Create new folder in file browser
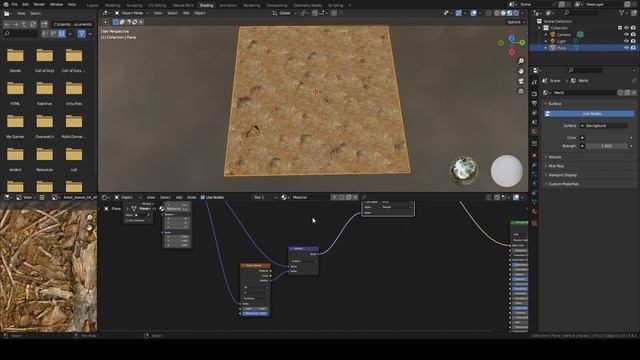This screenshot has width=640, height=360. point(44,24)
